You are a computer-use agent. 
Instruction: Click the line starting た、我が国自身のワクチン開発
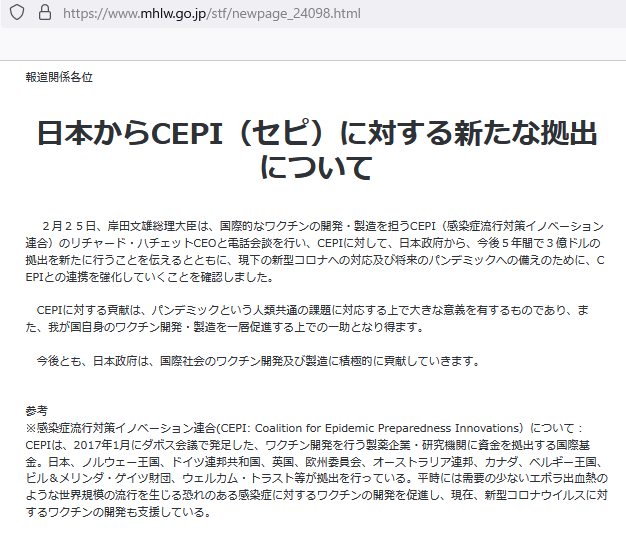pyautogui.click(x=225, y=327)
